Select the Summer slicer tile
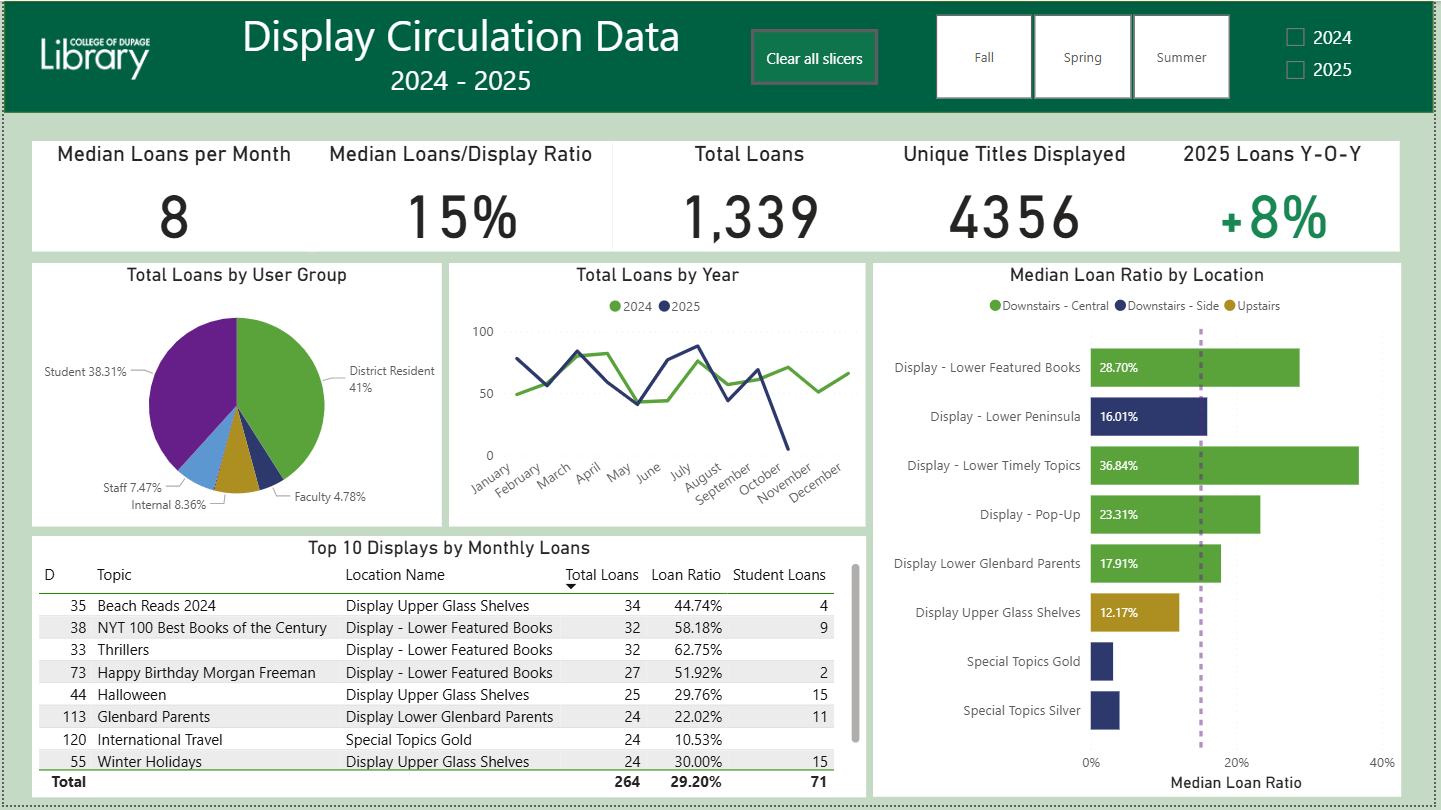1441x810 pixels. click(x=1181, y=57)
